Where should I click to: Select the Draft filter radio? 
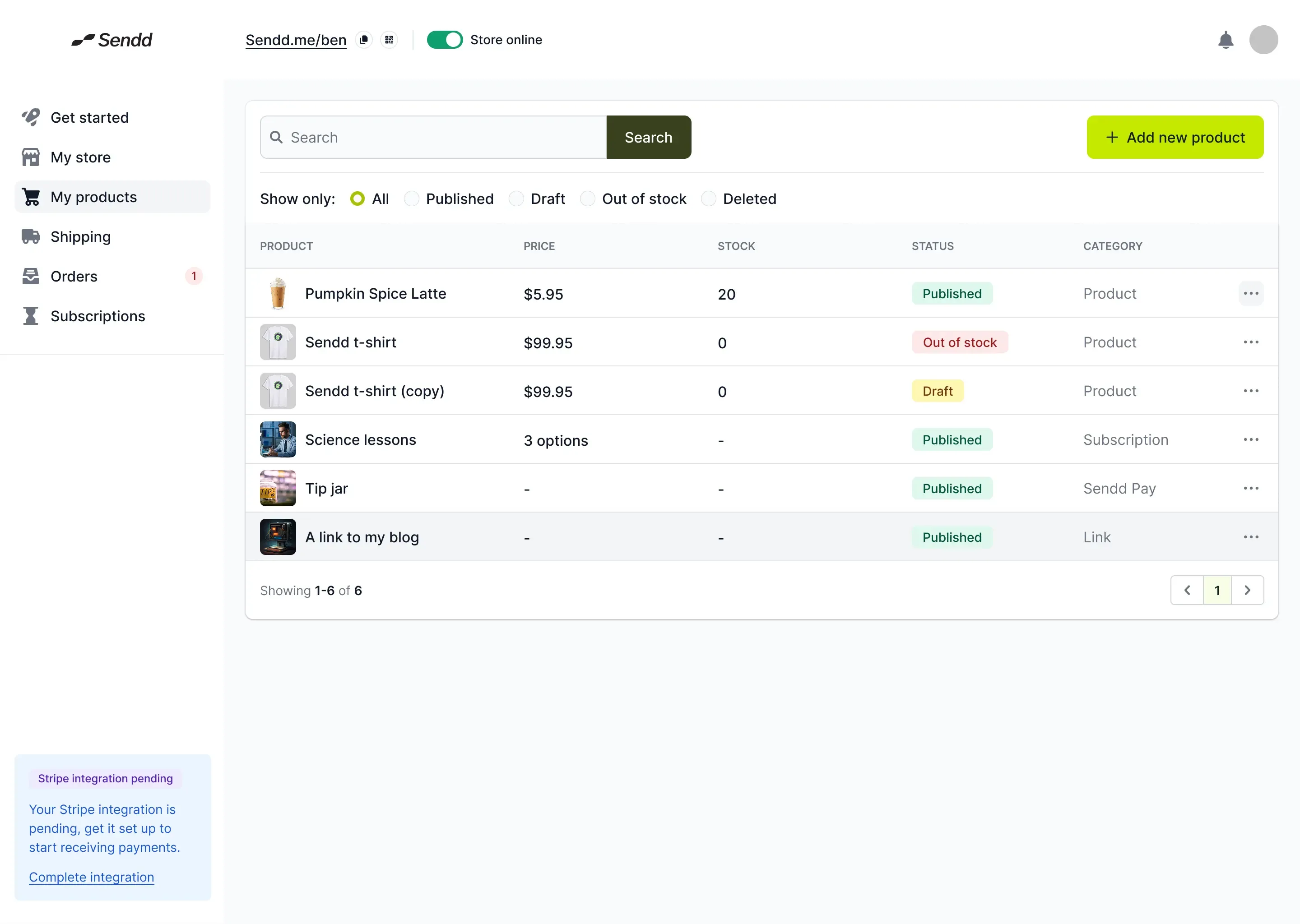tap(516, 199)
